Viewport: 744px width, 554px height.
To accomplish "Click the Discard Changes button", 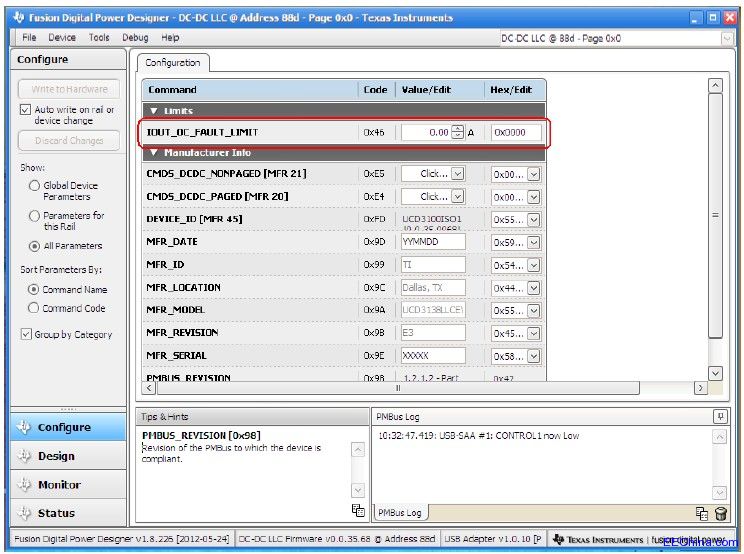I will pos(69,140).
